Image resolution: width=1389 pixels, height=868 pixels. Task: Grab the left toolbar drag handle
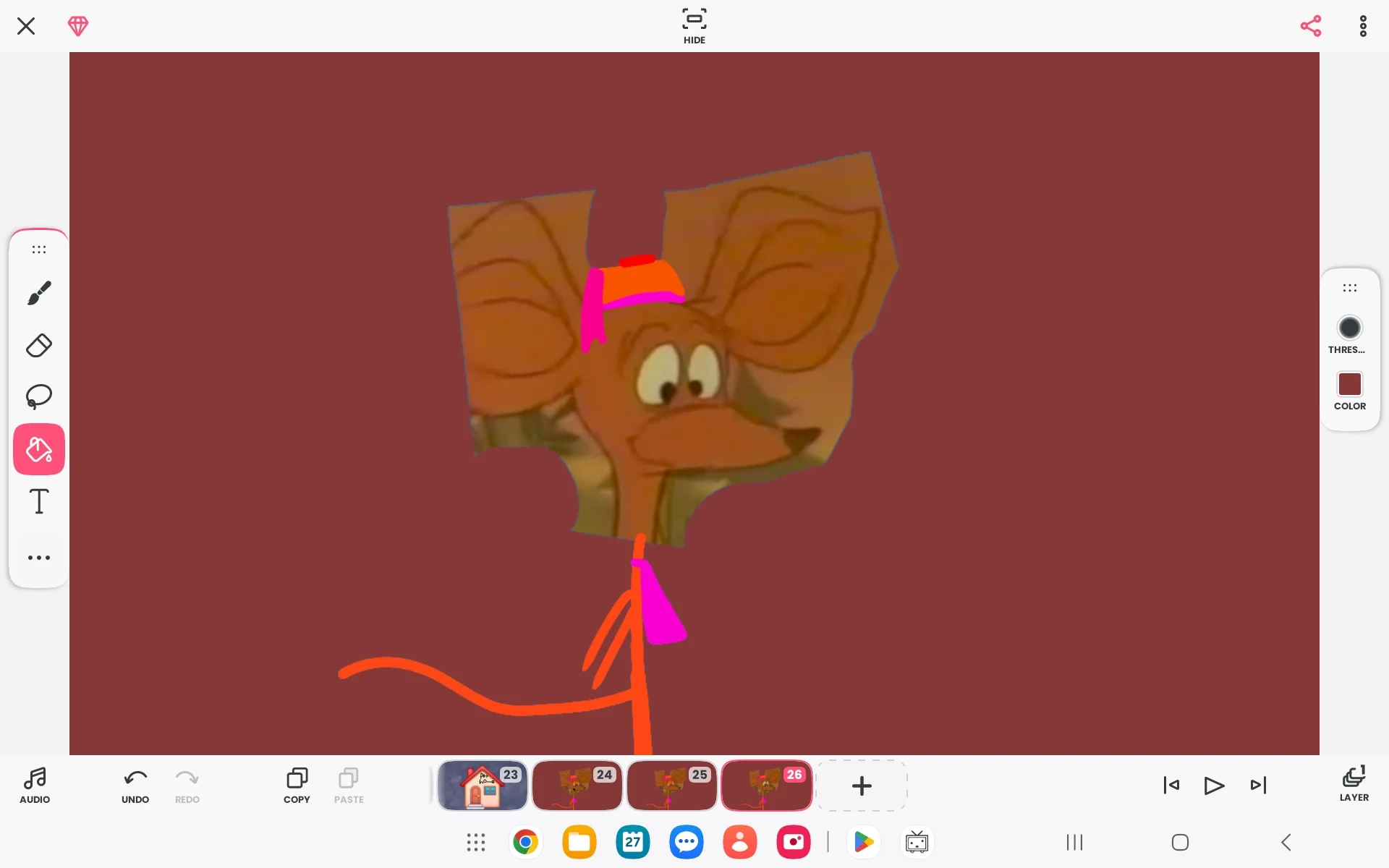coord(39,250)
